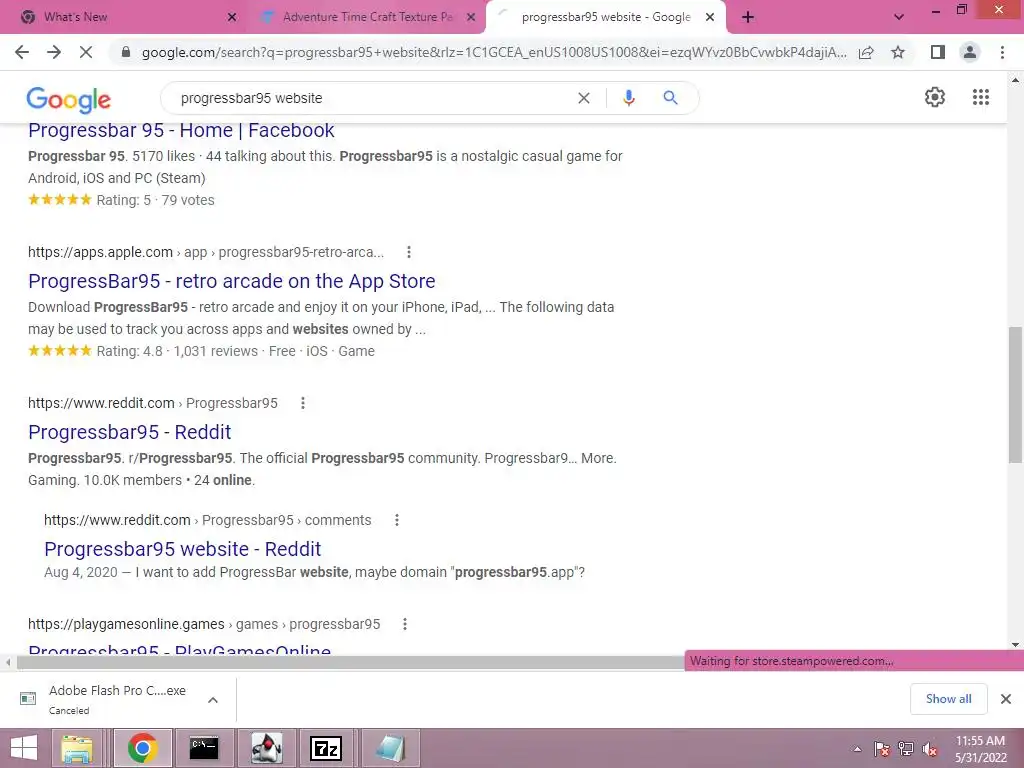This screenshot has height=768, width=1024.
Task: Open the Action Center flag icon
Action: click(x=882, y=749)
